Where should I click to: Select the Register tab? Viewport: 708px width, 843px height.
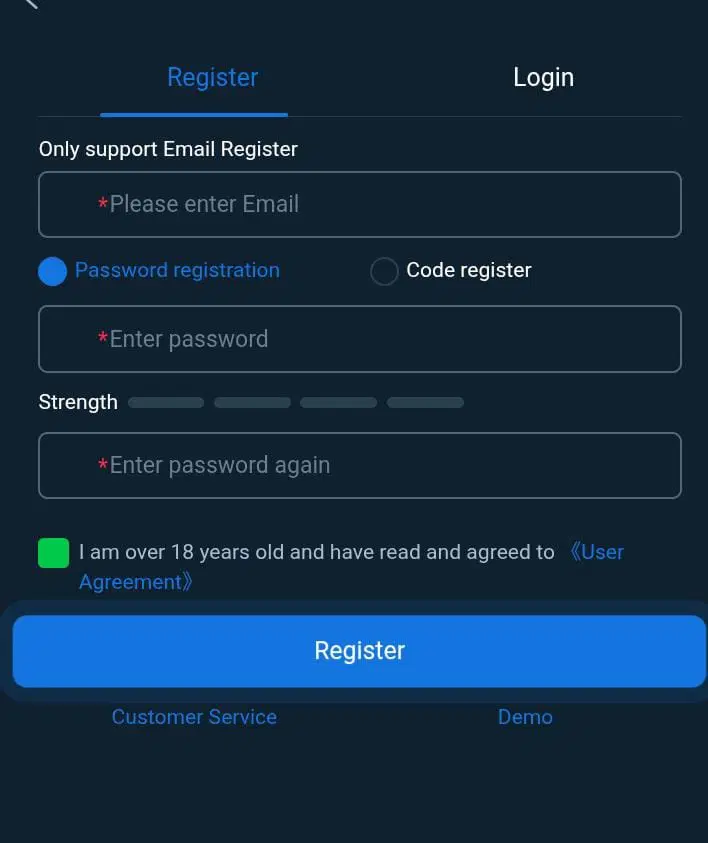pyautogui.click(x=213, y=77)
